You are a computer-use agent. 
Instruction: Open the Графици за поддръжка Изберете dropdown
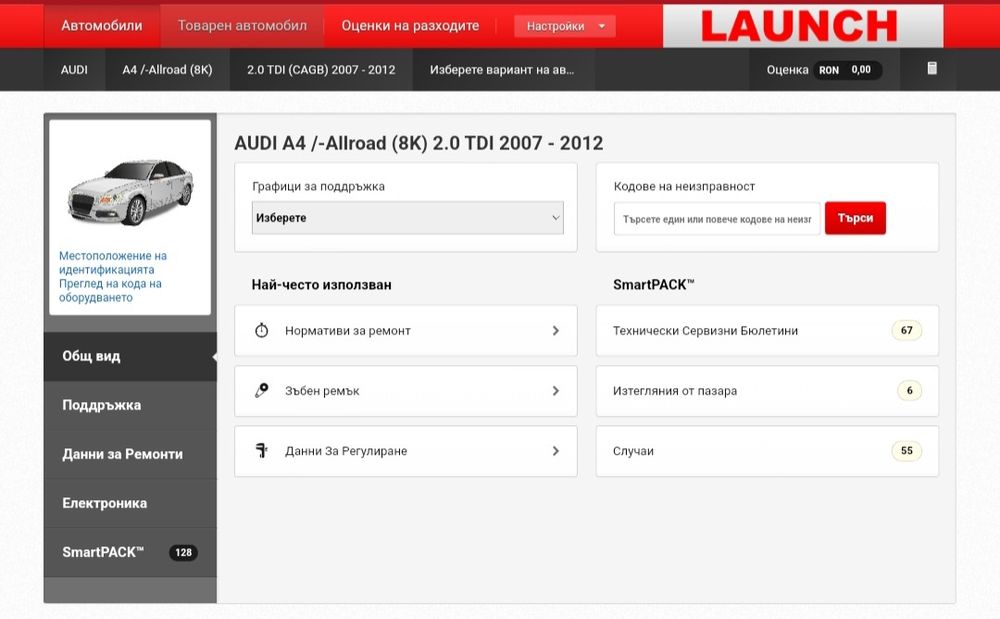coord(408,218)
